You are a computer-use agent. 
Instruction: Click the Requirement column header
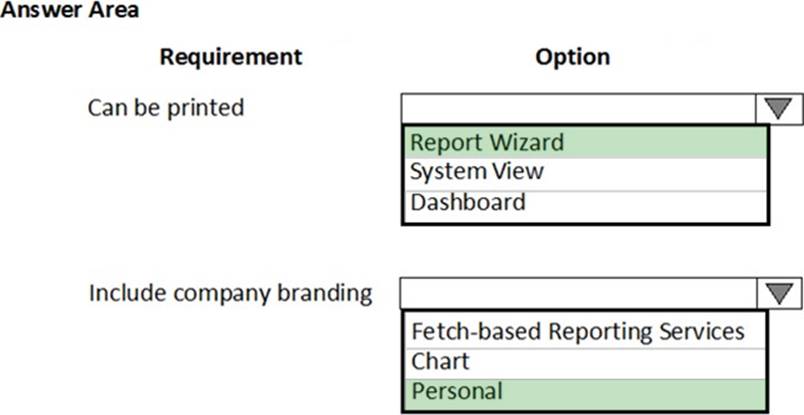click(230, 56)
